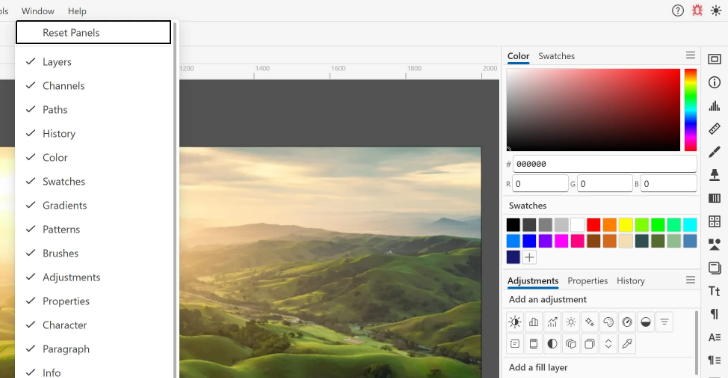Pick the white swatch

577,225
